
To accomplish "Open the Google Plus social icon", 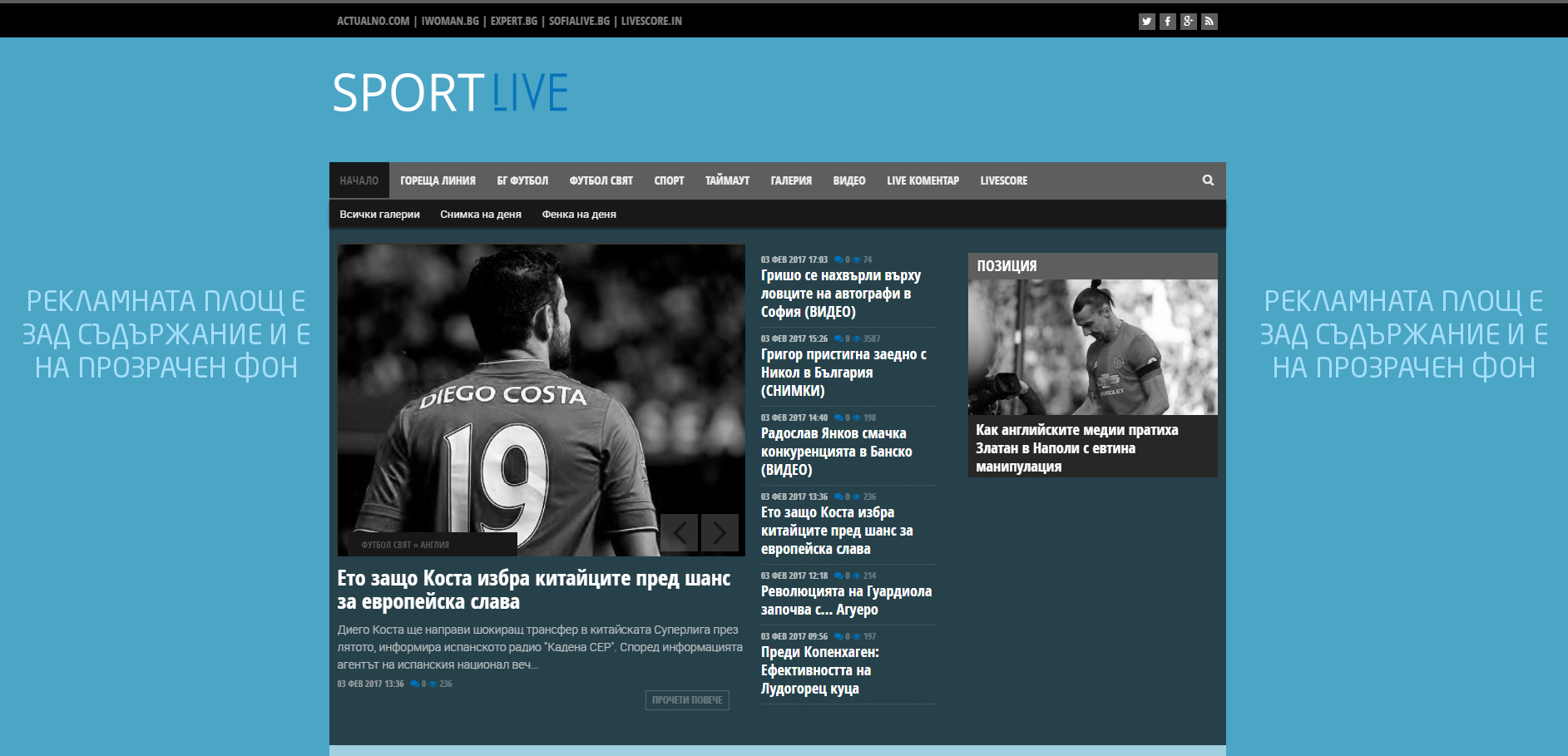I will [x=1188, y=22].
